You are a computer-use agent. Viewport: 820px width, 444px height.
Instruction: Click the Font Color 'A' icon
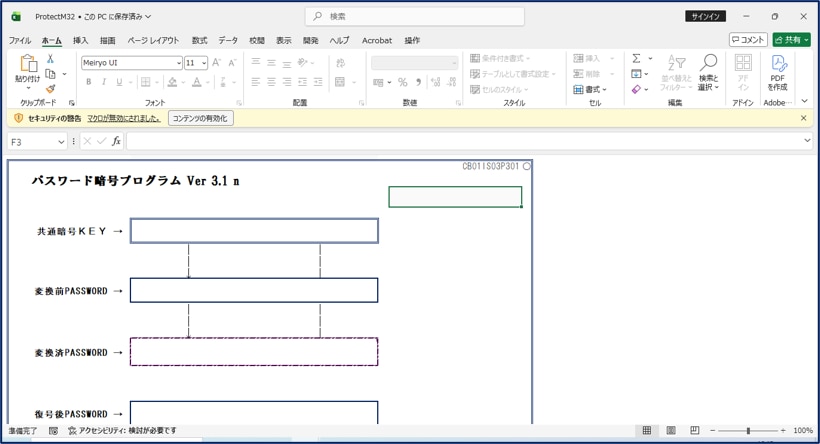[197, 82]
